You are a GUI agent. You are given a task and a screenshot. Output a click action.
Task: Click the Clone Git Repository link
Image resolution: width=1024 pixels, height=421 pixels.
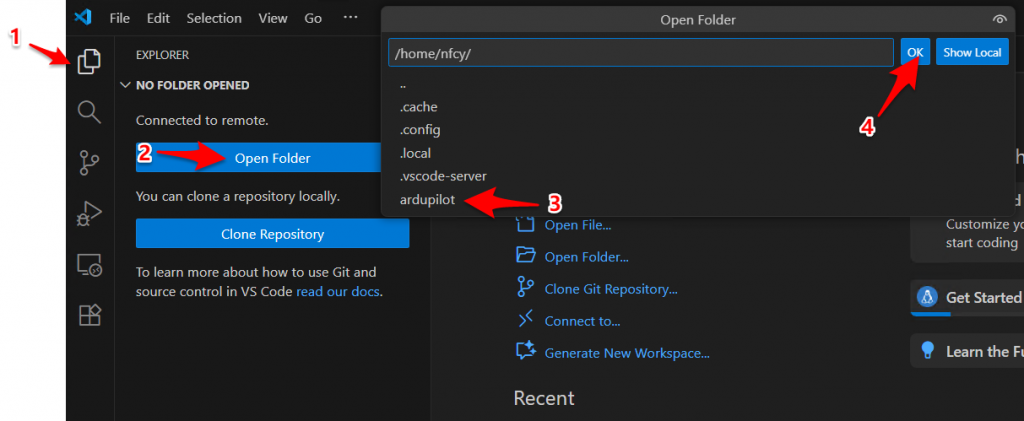(x=610, y=289)
